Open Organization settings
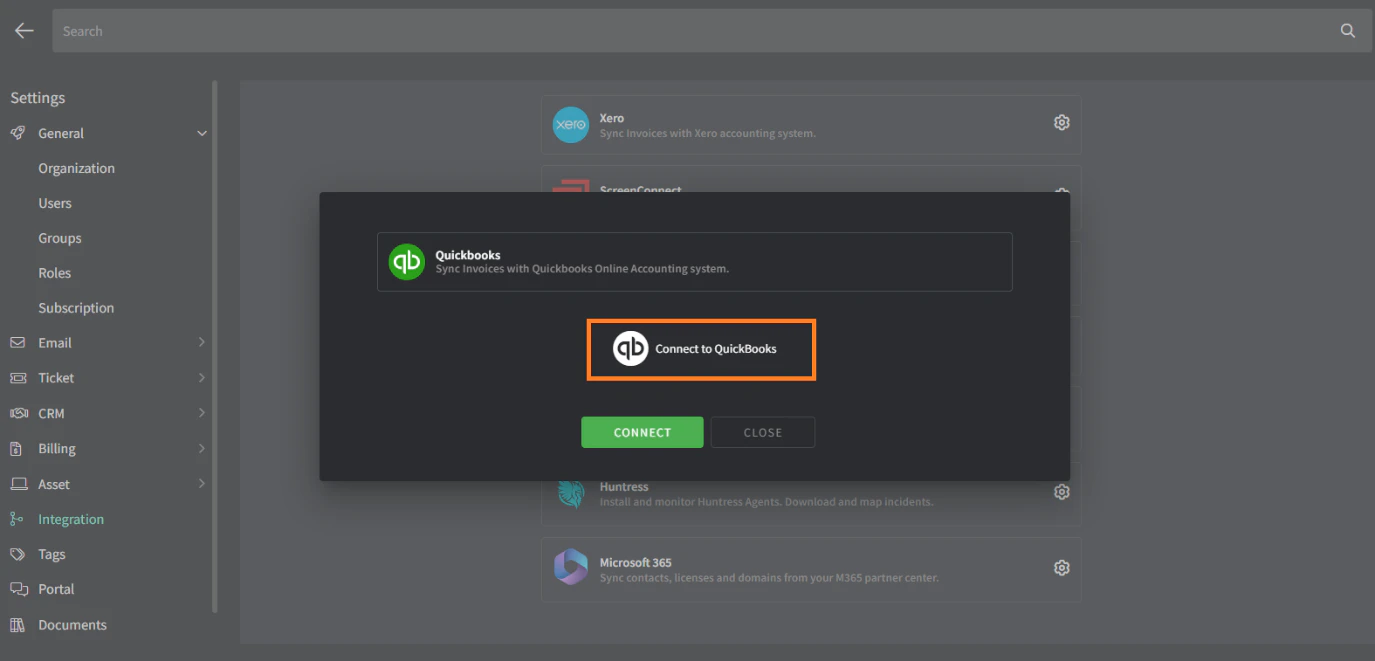The width and height of the screenshot is (1375, 661). tap(76, 168)
